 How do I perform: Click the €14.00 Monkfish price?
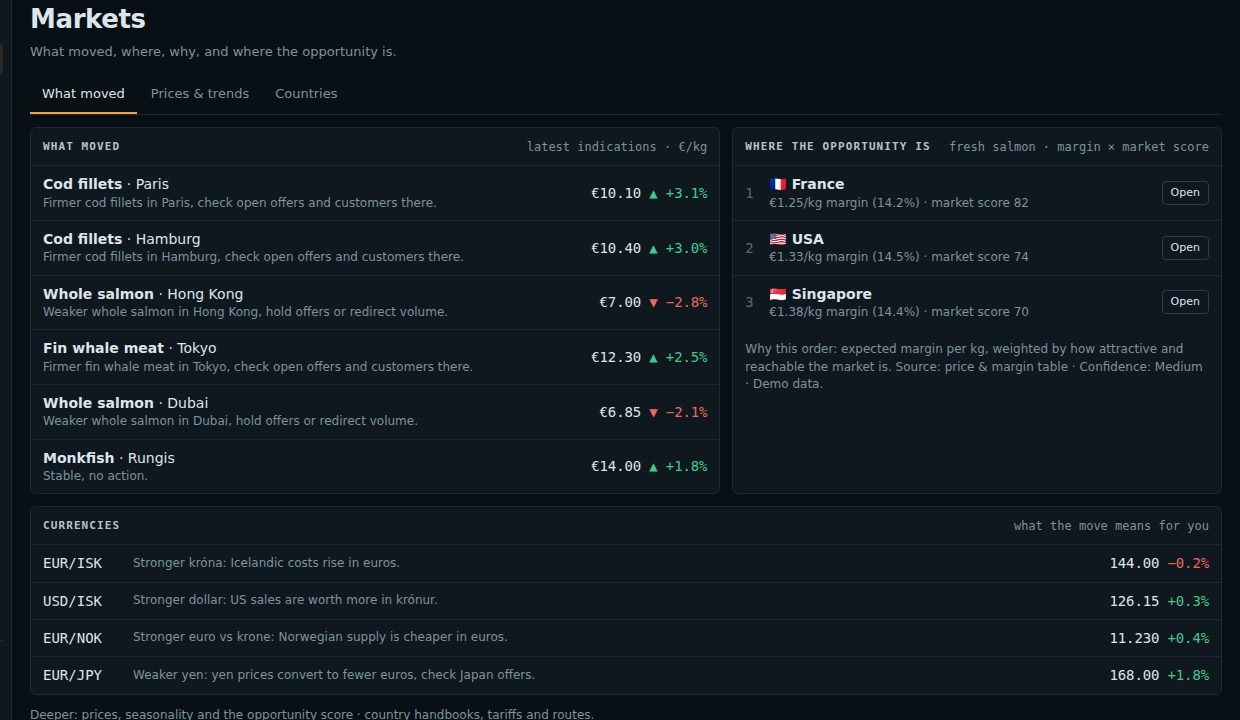(x=616, y=466)
